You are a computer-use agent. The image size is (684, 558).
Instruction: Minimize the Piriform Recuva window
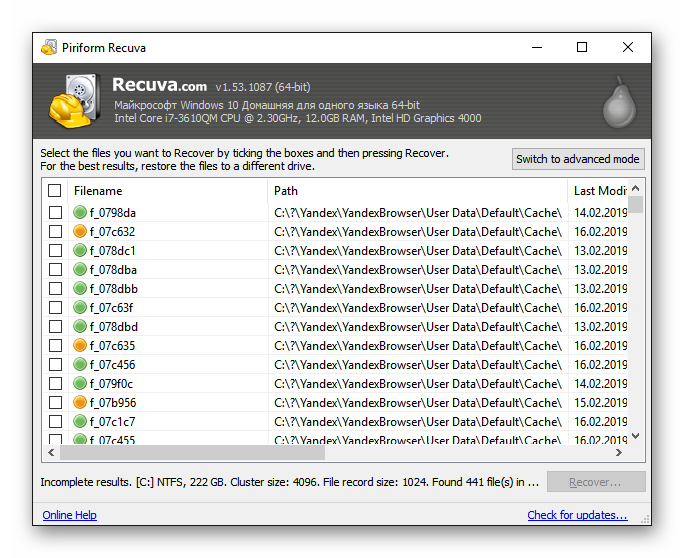(x=537, y=47)
